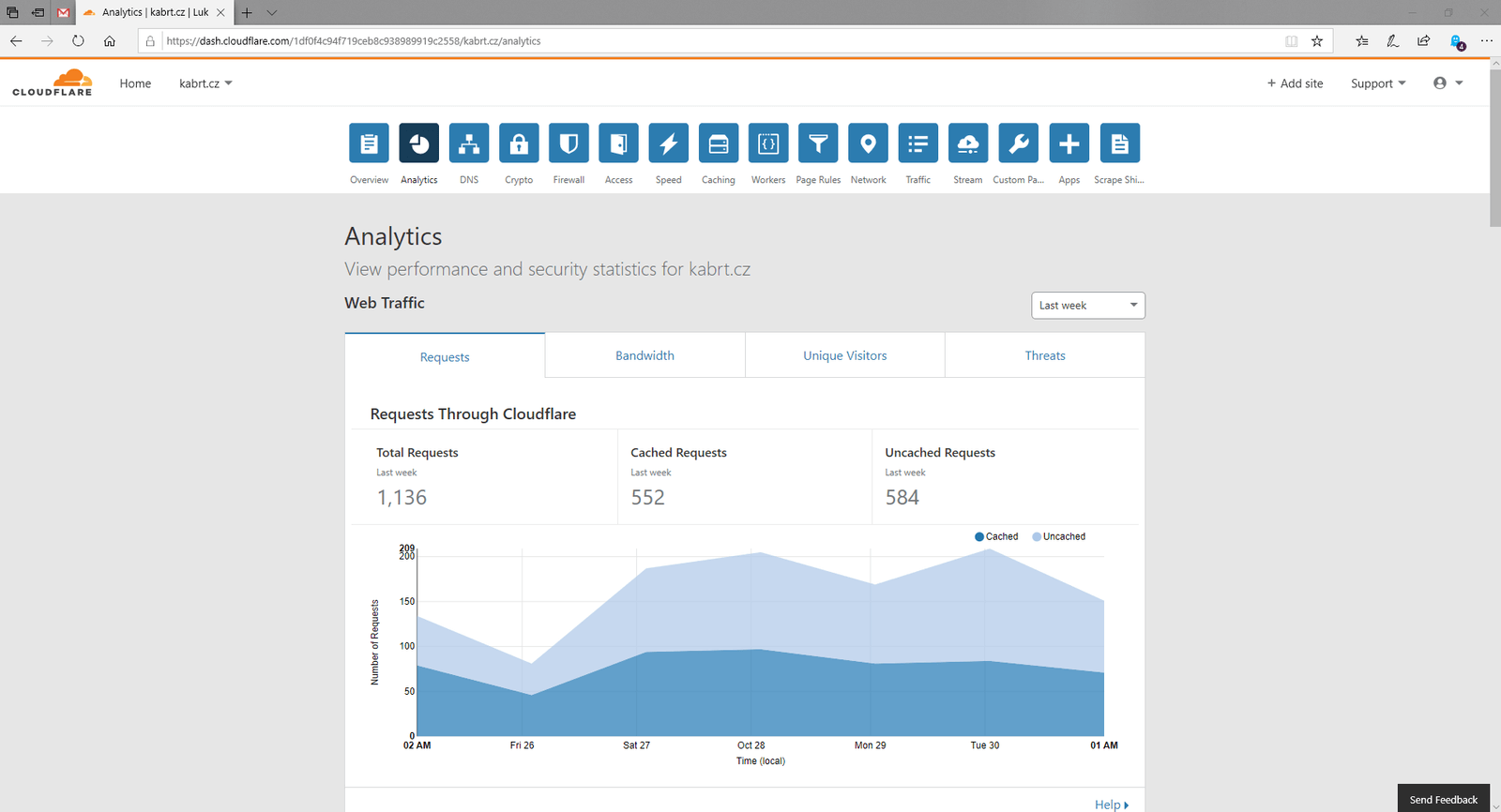Open the Stream cloud icon
Screen dimensions: 1501x812
pyautogui.click(x=968, y=143)
